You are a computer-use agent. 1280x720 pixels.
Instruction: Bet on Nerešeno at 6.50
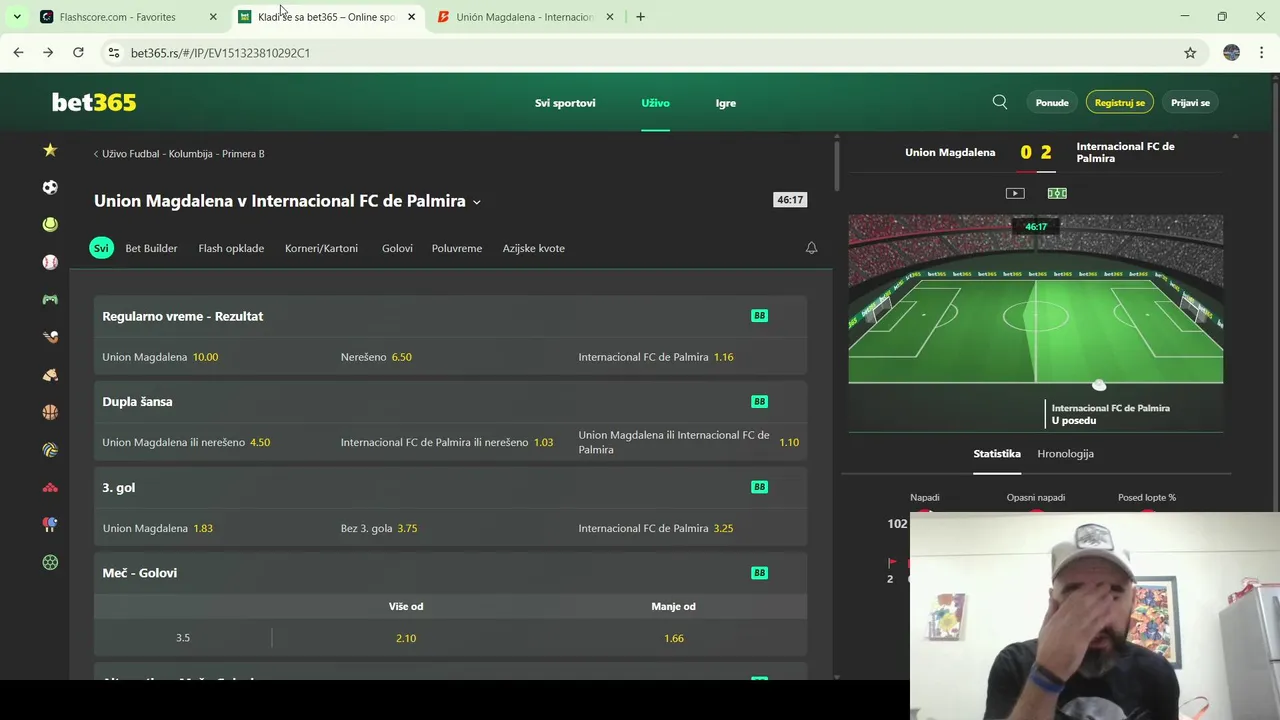pos(451,357)
